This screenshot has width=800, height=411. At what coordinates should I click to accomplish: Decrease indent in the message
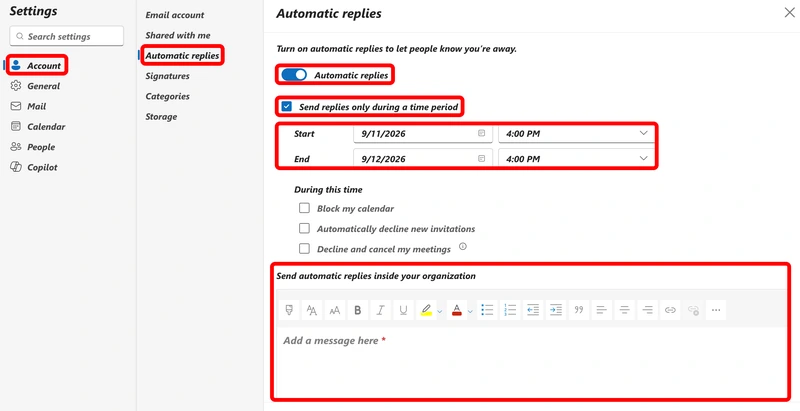tap(533, 310)
